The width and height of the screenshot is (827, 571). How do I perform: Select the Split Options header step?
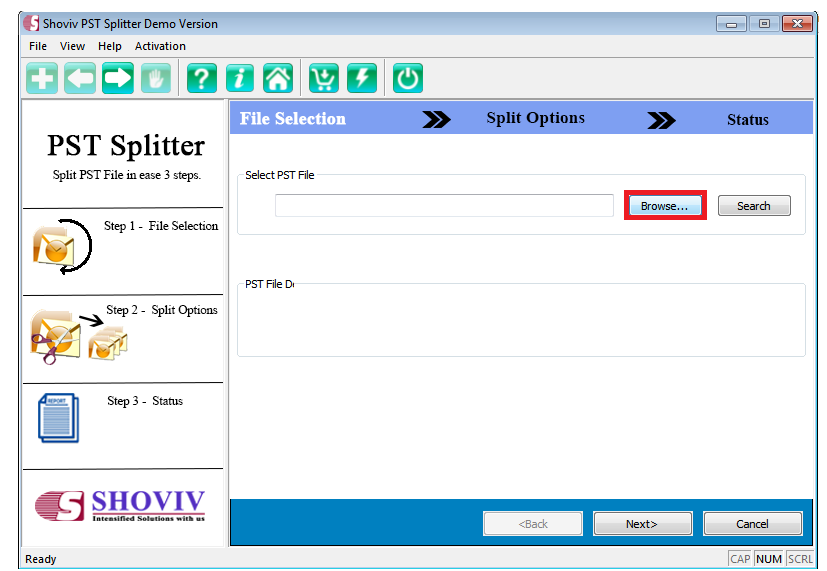click(535, 118)
